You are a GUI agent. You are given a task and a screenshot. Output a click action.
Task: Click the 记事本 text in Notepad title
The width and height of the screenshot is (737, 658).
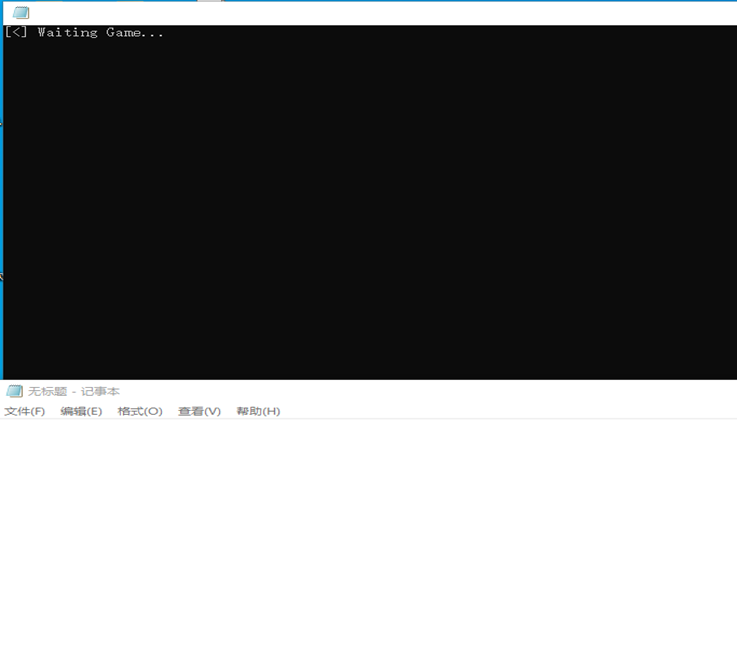tap(100, 391)
